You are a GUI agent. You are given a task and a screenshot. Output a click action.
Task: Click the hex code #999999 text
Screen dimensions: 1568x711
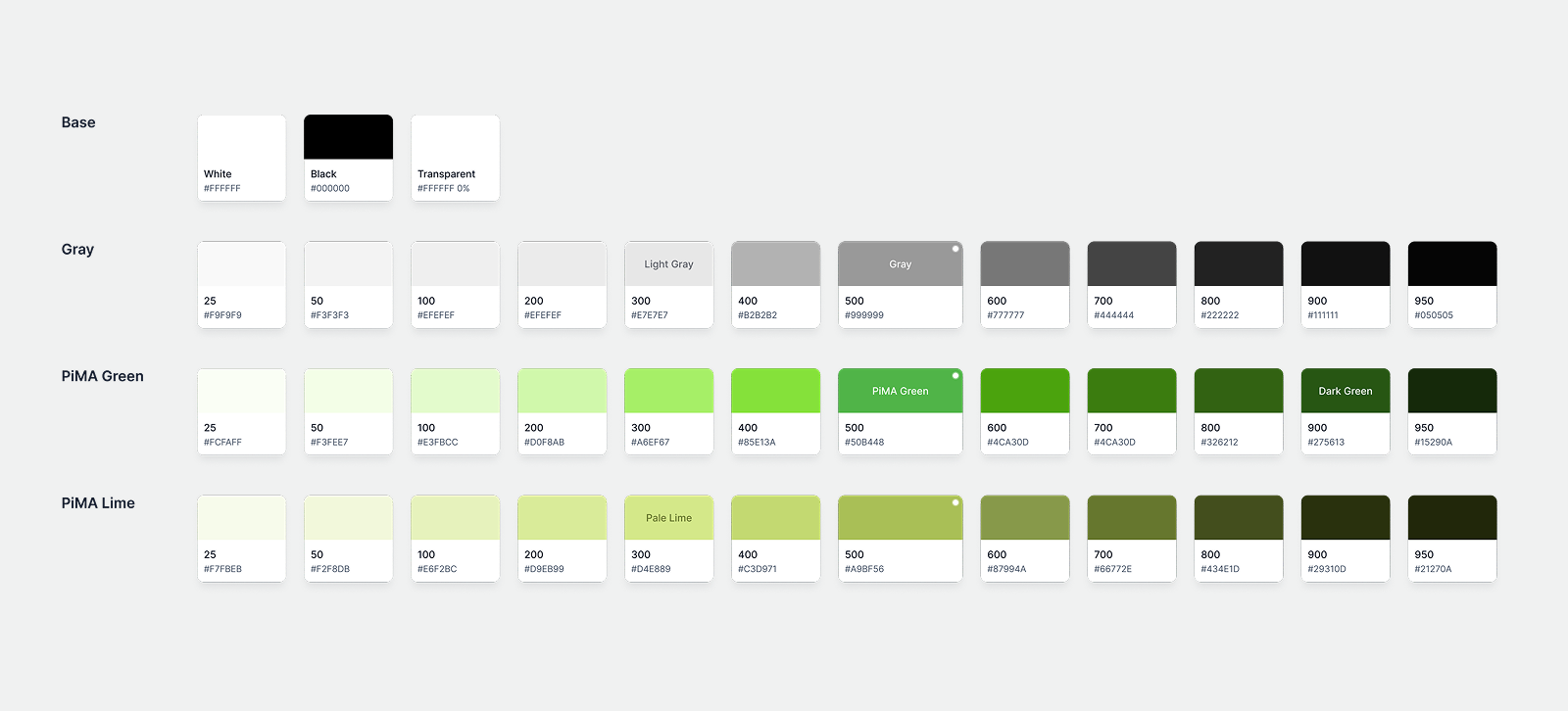tap(864, 315)
